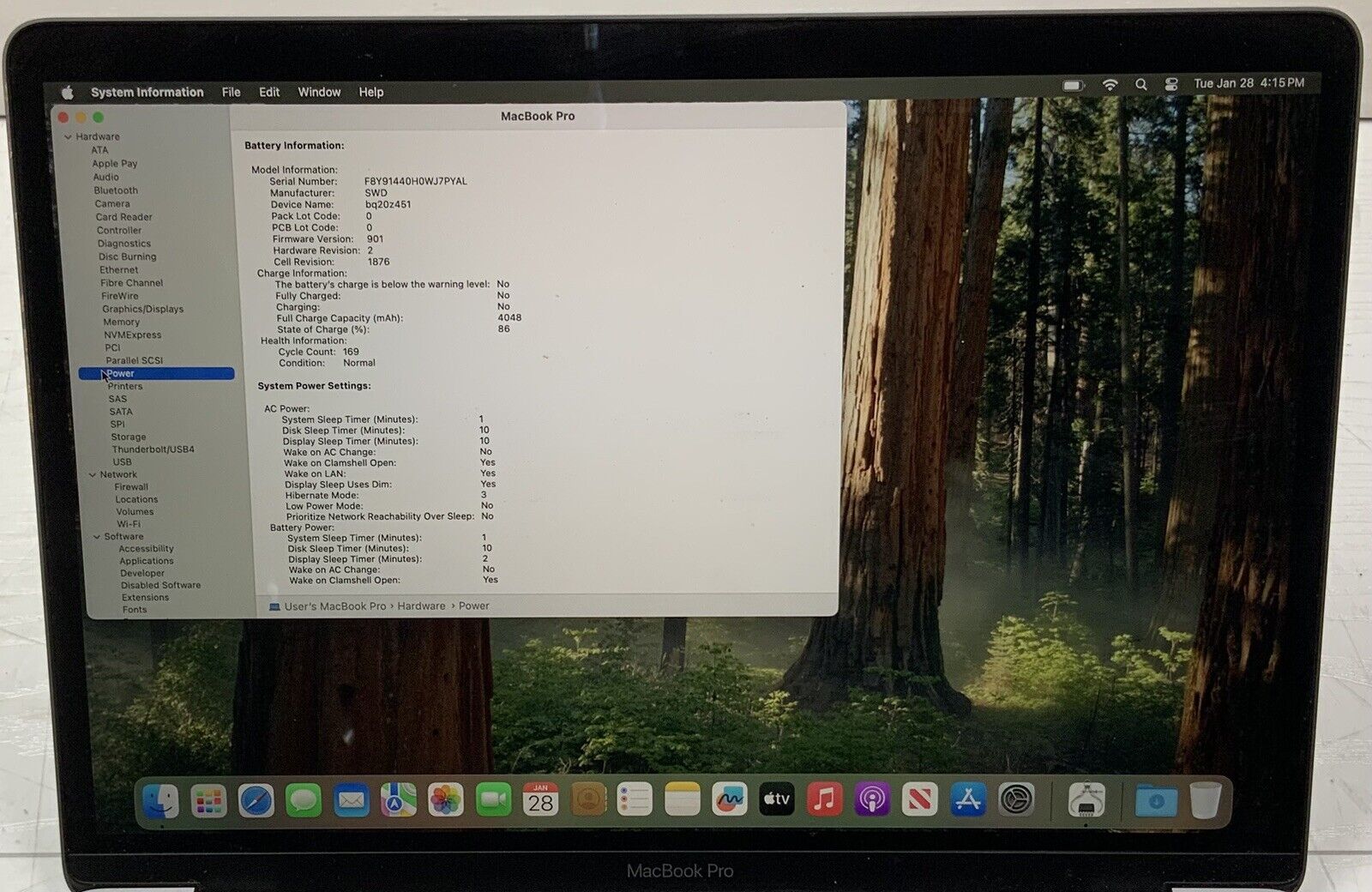Viewport: 1372px width, 892px height.
Task: Click the date and time in menu bar
Action: pyautogui.click(x=1249, y=83)
